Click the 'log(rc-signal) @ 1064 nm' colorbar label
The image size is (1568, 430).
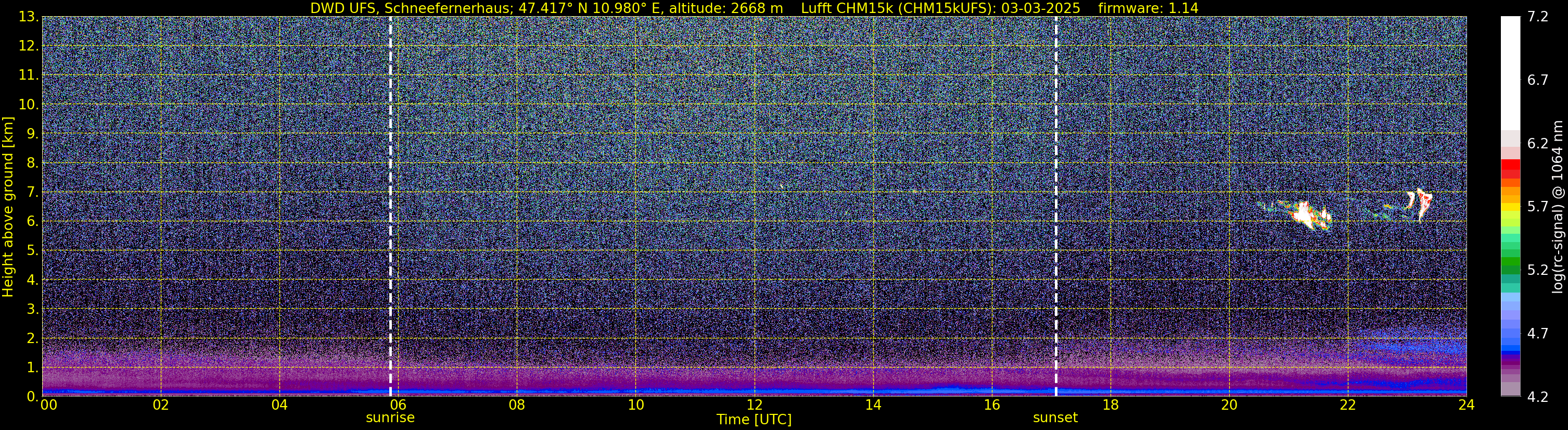coord(1558,207)
